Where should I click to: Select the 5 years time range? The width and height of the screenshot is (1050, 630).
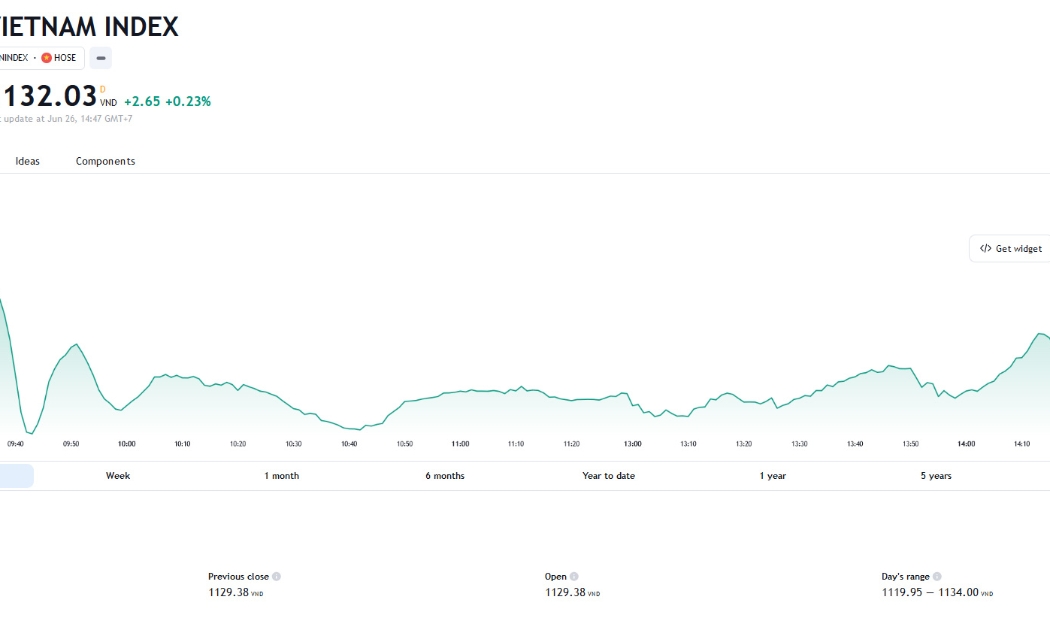[935, 476]
